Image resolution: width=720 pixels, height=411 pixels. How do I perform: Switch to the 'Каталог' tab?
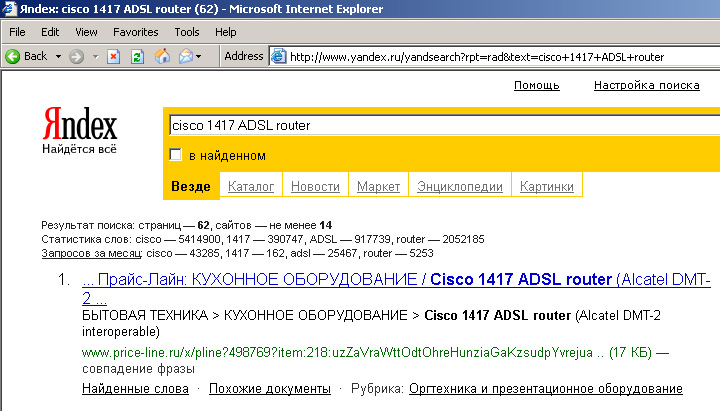251,186
